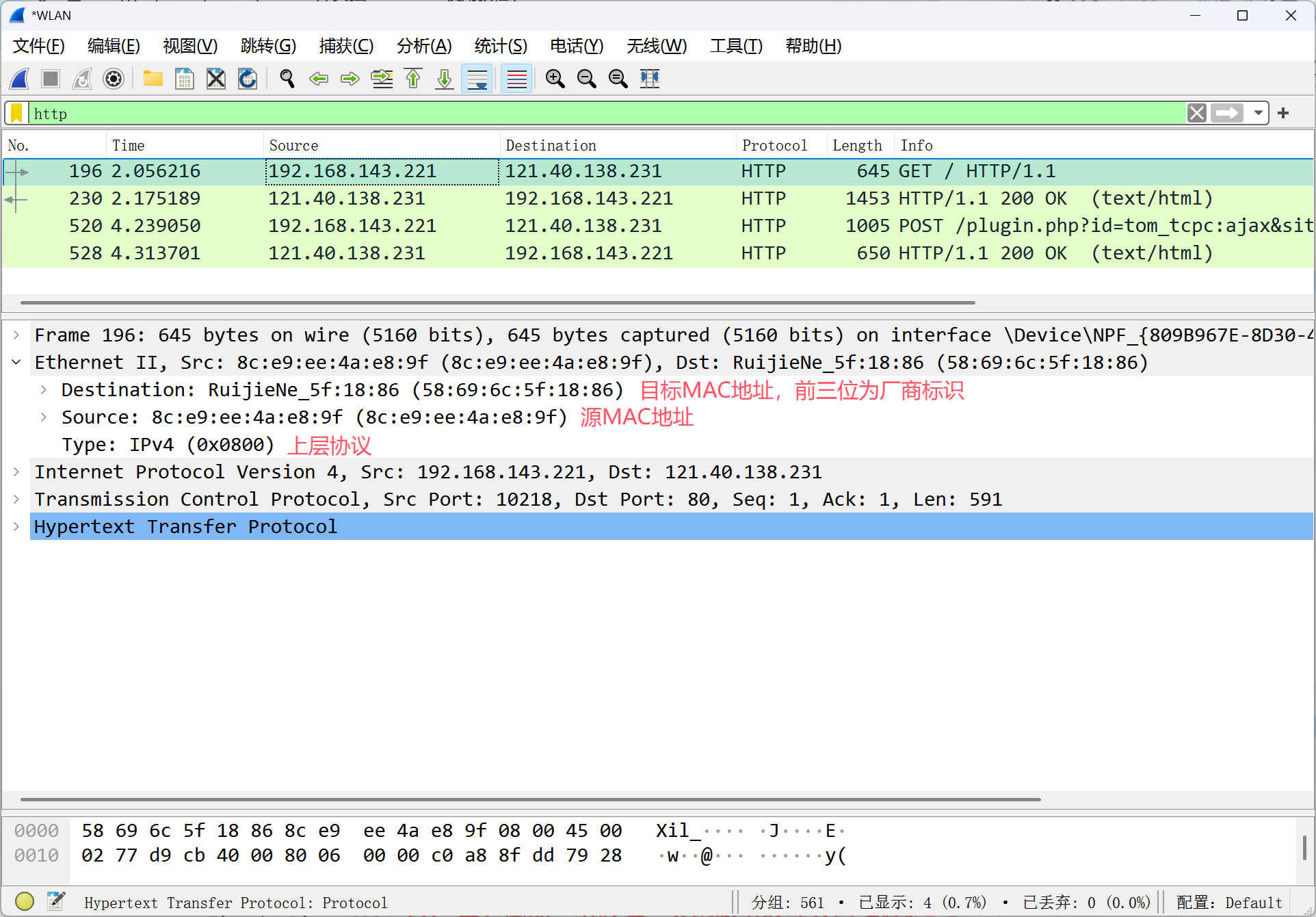Reload the capture file icon
This screenshot has height=917, width=1316.
click(247, 79)
